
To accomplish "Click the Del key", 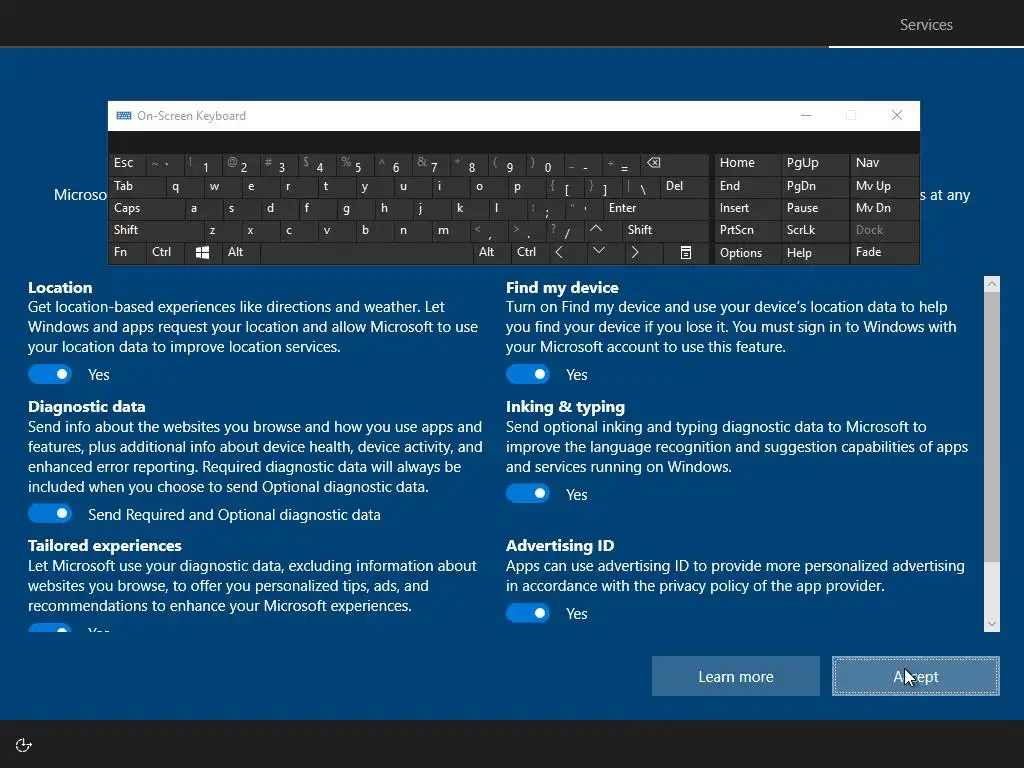I will click(684, 186).
